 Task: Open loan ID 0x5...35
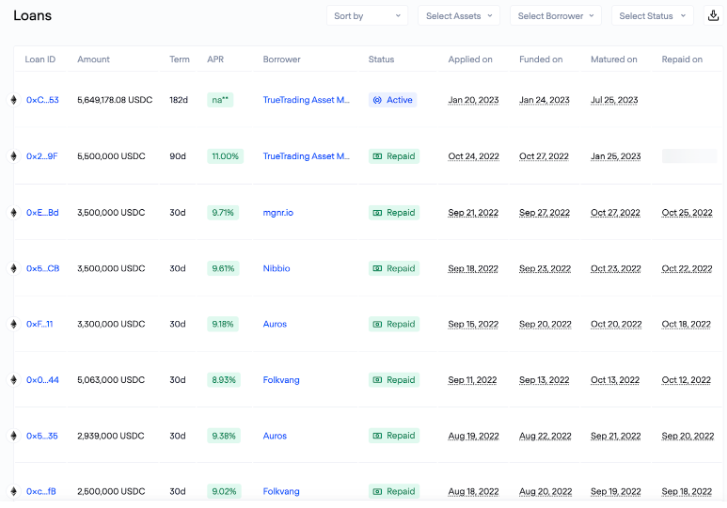(42, 436)
